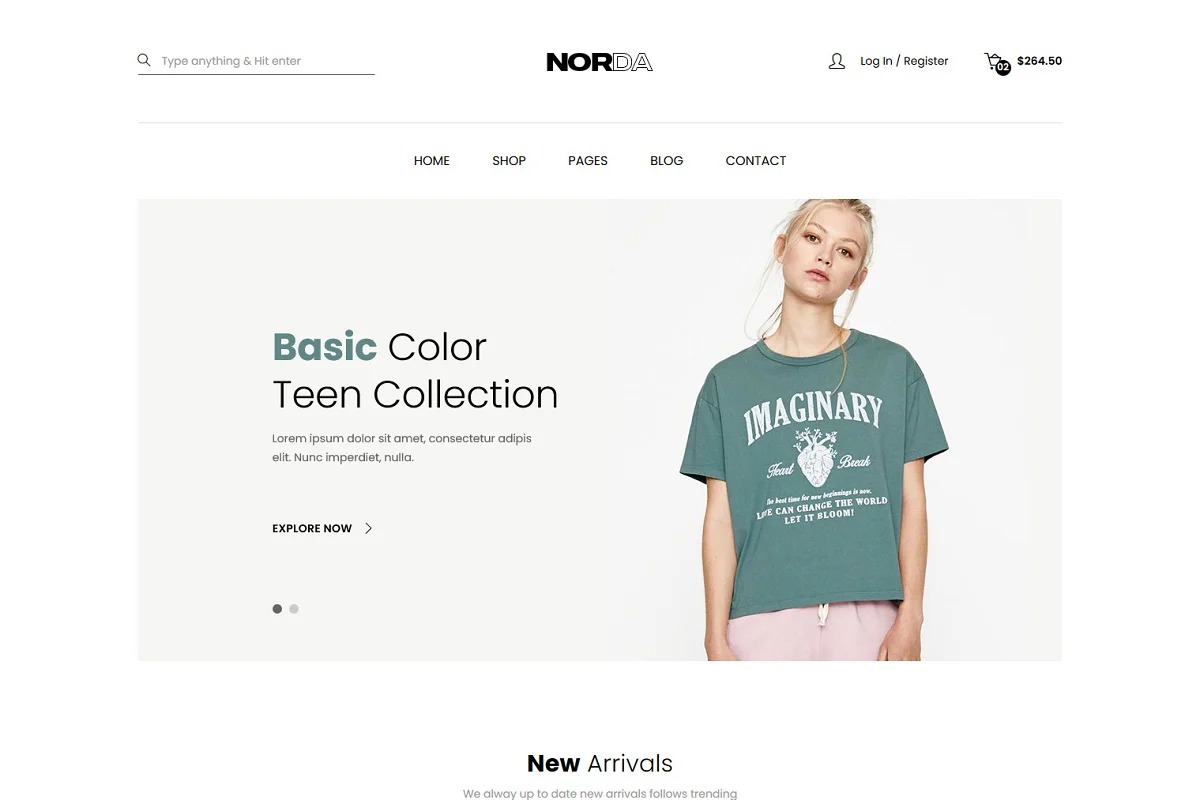View the $264.50 cart total

(1039, 61)
